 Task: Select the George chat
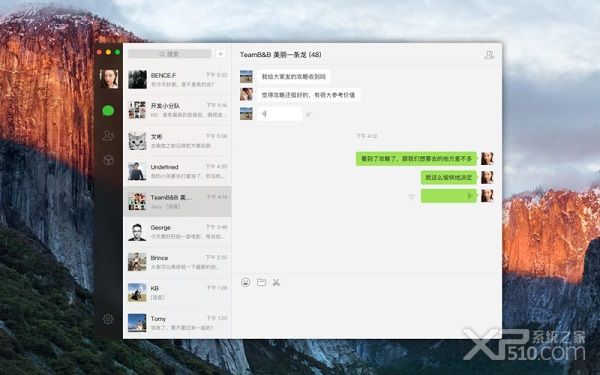178,232
